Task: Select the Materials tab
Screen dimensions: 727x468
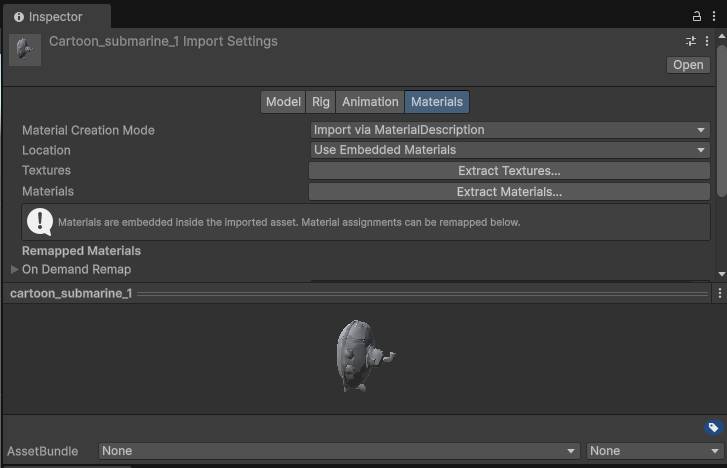Action: tap(437, 102)
